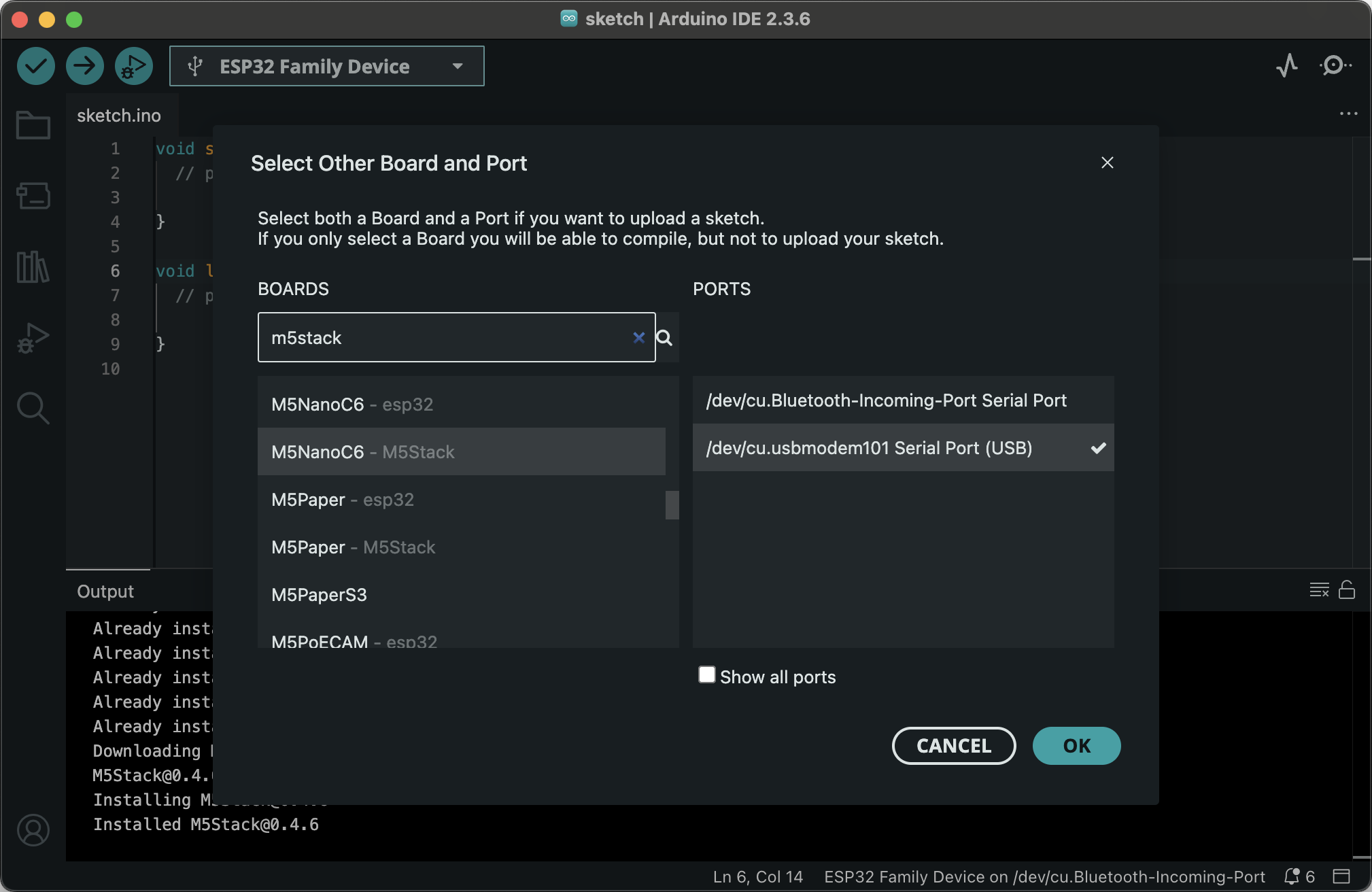Open the Sketchbook folder sidebar icon

point(33,125)
